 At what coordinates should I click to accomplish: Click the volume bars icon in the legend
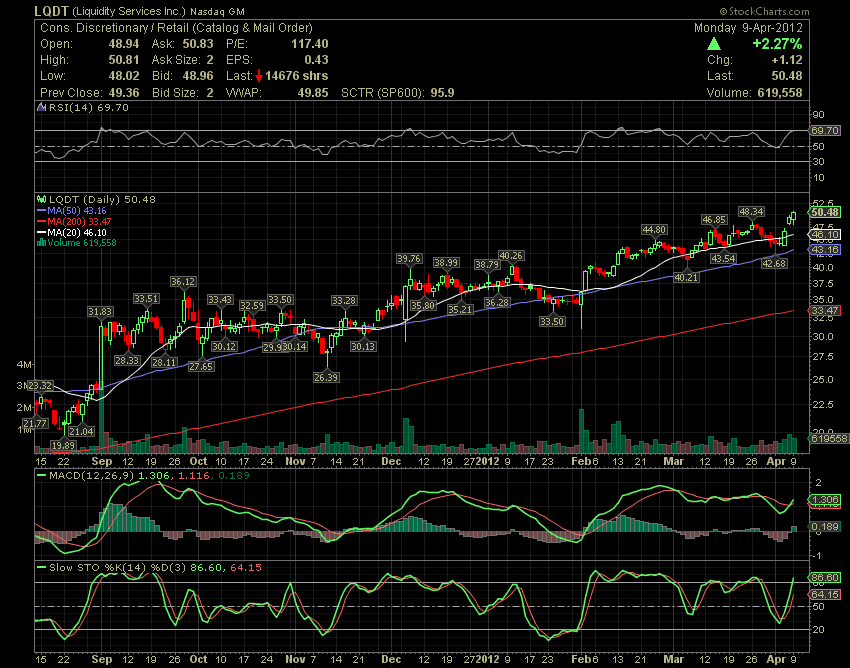coord(41,243)
